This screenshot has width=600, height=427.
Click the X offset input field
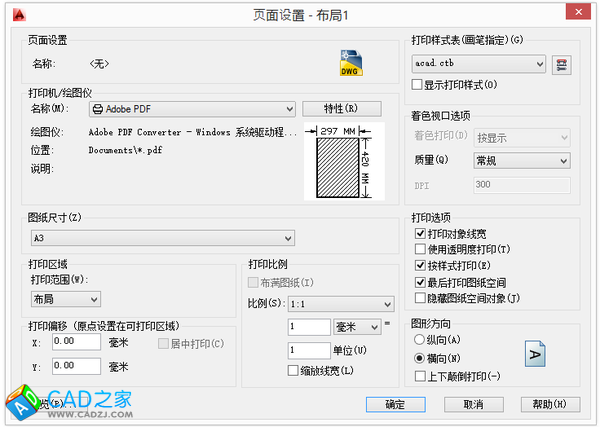77,342
